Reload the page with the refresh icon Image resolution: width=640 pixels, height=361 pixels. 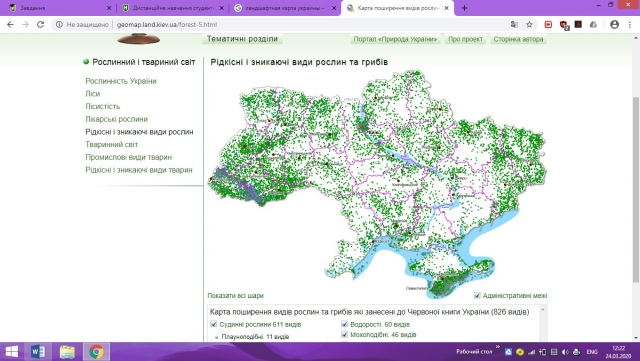click(40, 25)
